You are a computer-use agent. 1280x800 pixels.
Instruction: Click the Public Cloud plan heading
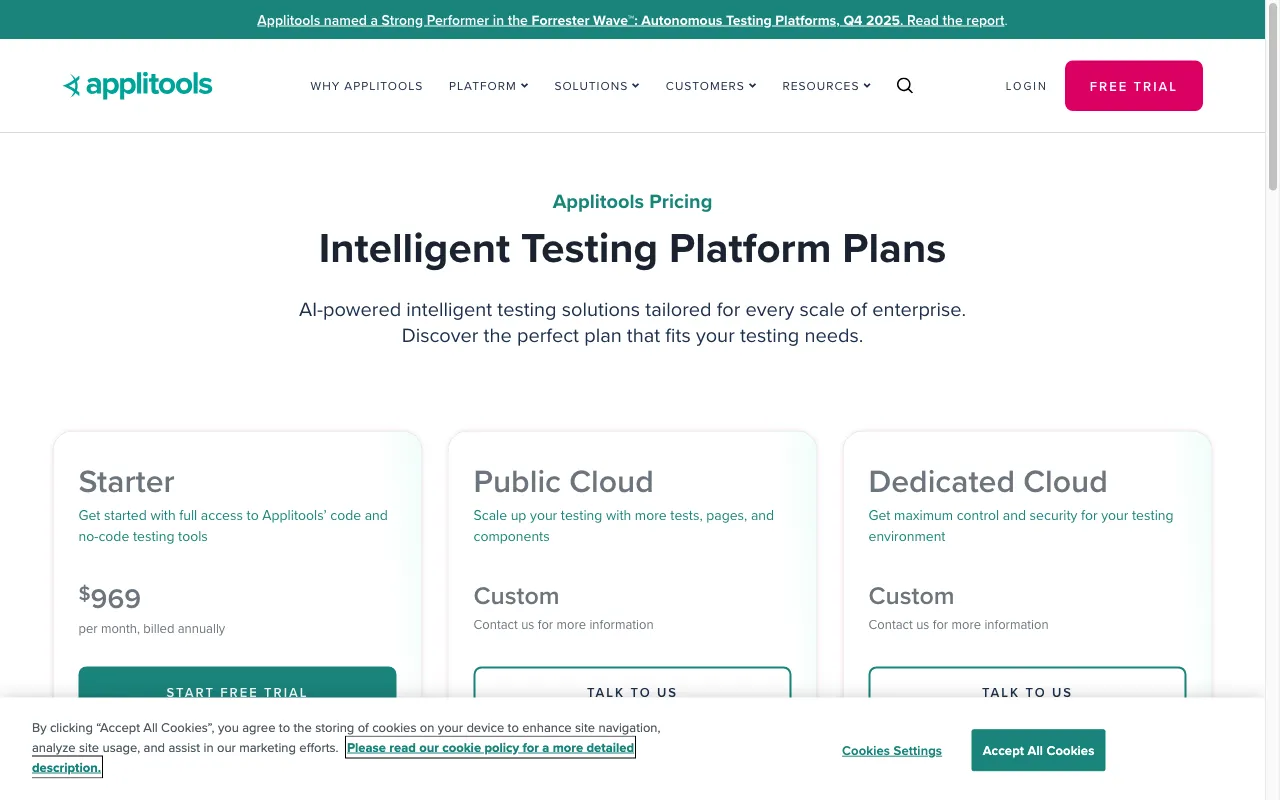click(x=563, y=482)
